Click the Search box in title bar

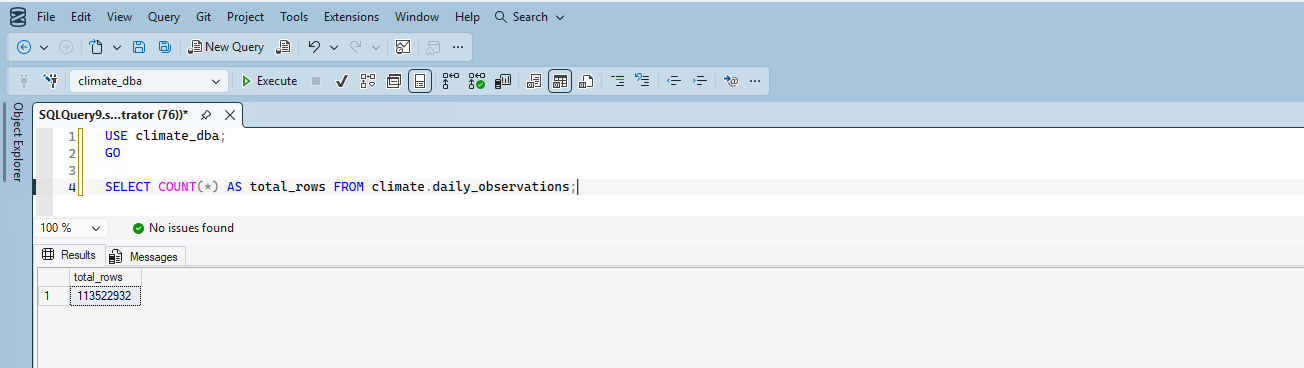pos(529,17)
